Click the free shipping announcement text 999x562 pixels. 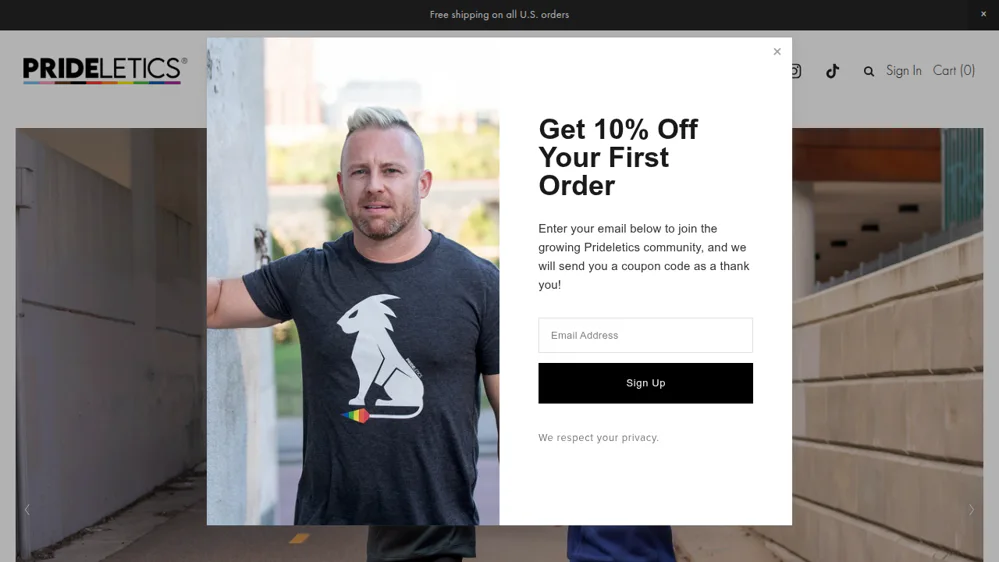499,15
